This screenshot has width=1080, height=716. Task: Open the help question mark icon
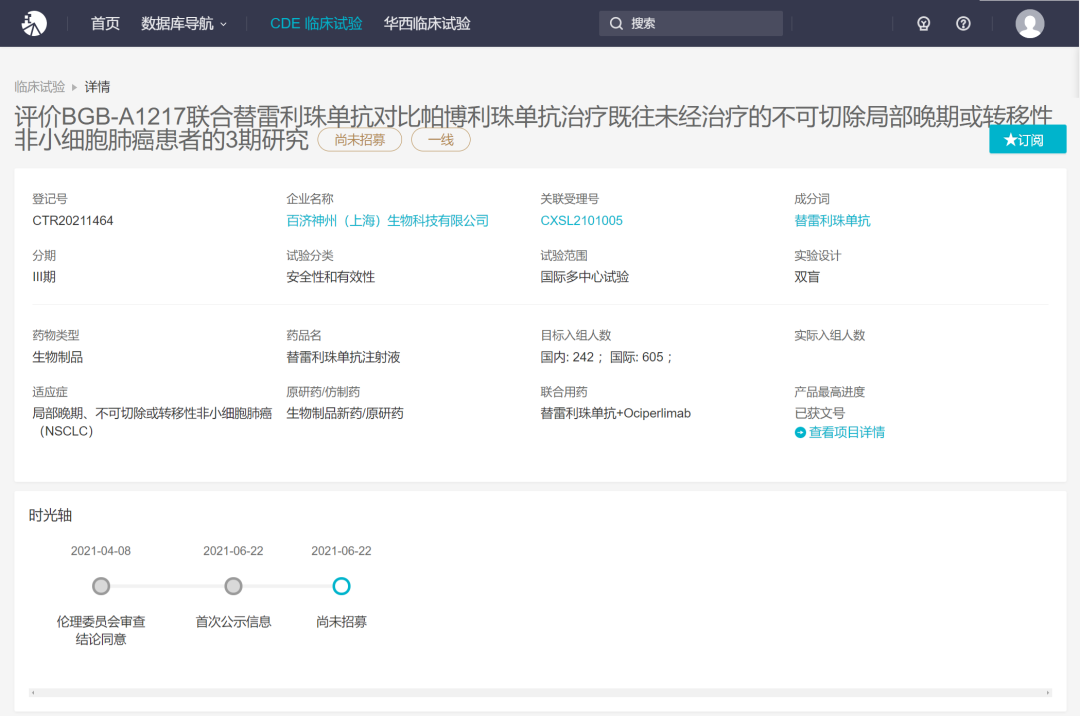point(964,24)
